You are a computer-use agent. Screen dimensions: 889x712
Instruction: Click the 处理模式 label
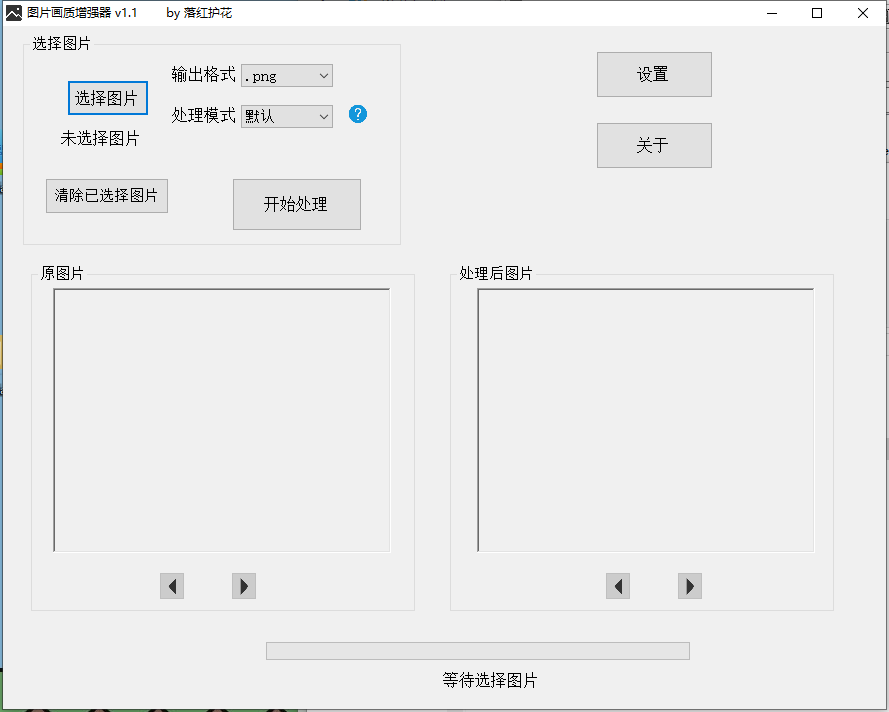coord(204,115)
